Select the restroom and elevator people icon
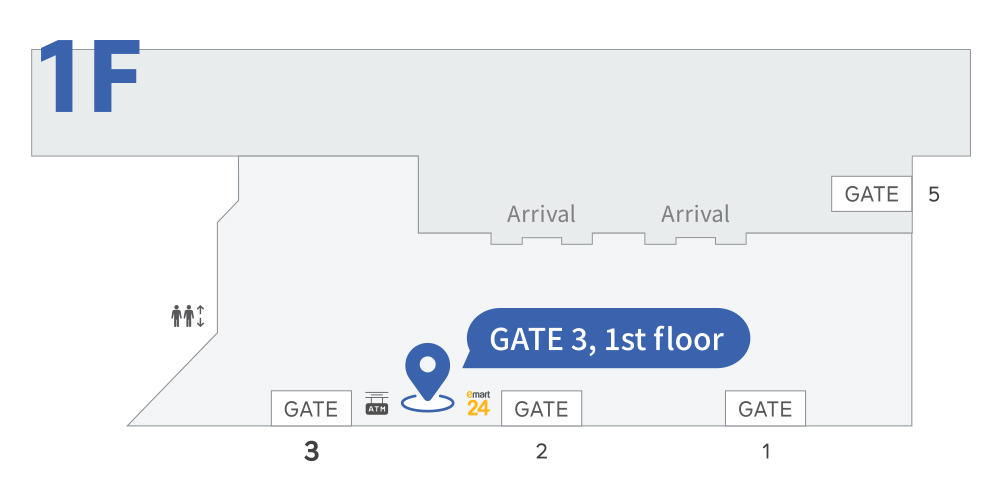Screen dimensions: 1000x500 coord(182,316)
